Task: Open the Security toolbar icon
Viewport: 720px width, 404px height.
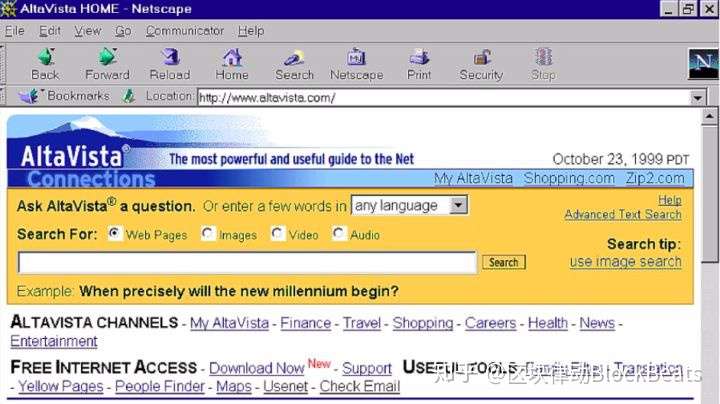Action: 481,57
